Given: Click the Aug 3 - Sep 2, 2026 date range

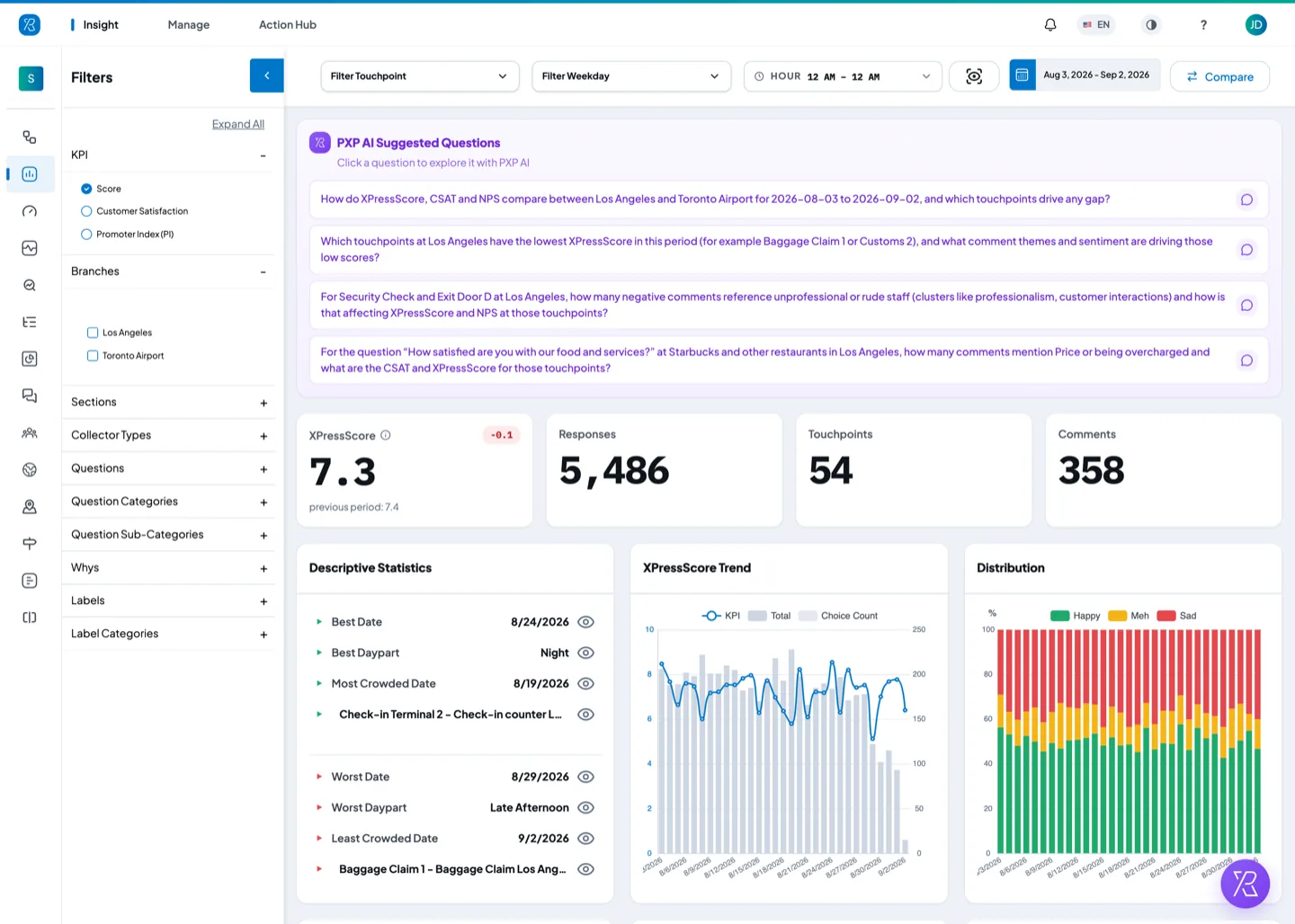Looking at the screenshot, I should point(1096,76).
